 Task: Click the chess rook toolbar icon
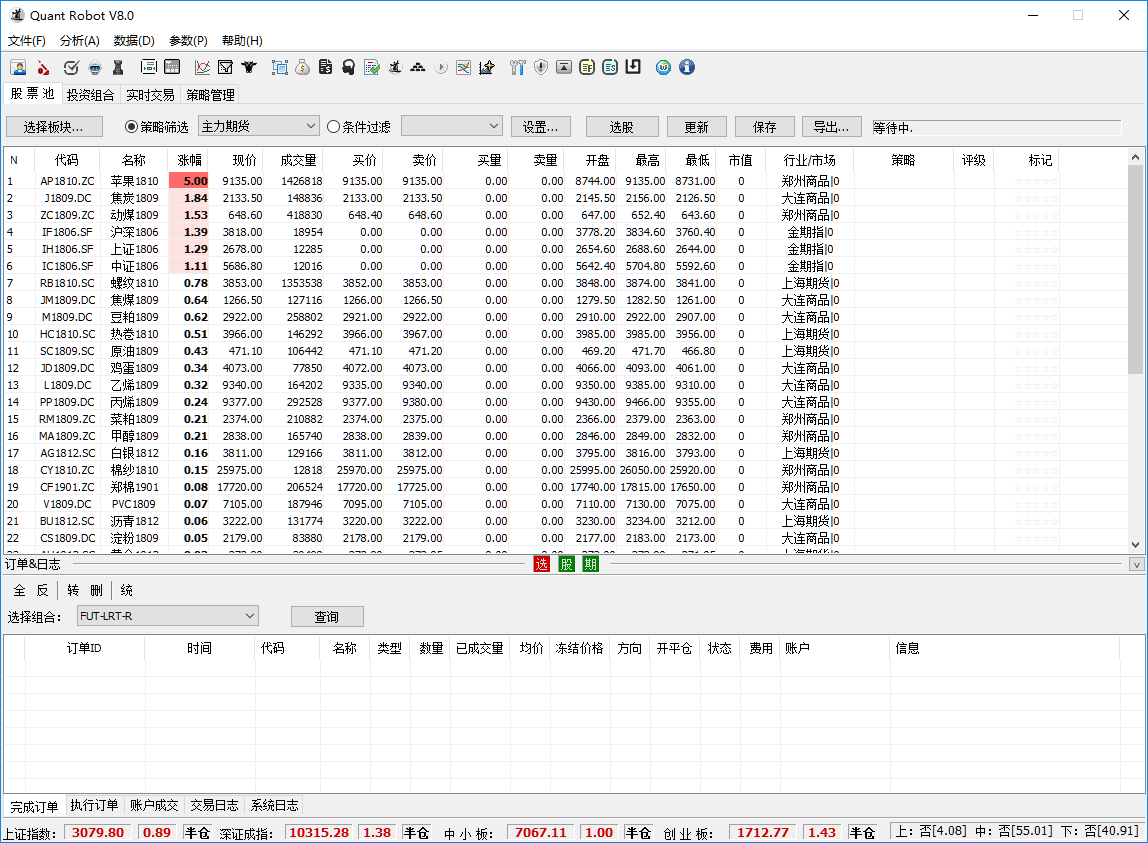tap(118, 67)
